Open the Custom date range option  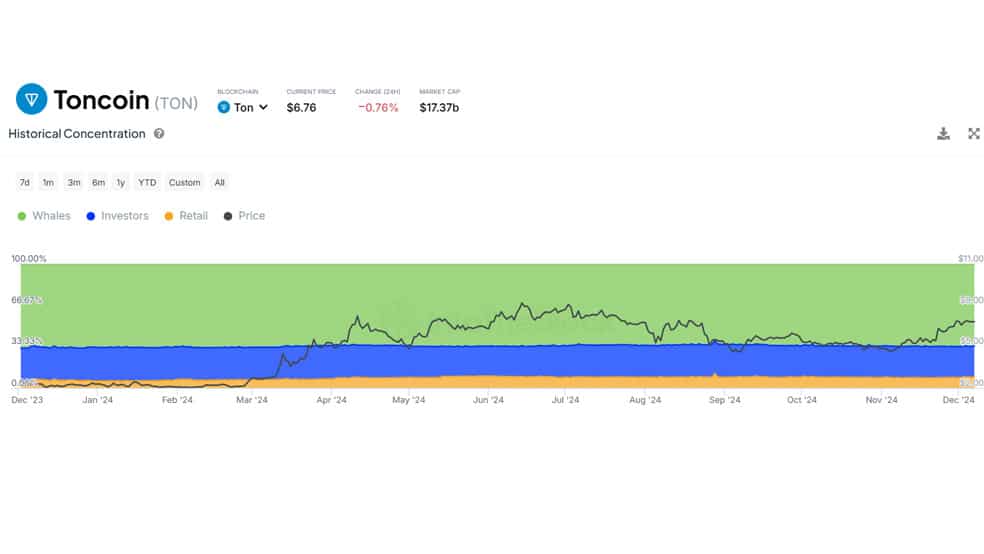(x=184, y=183)
